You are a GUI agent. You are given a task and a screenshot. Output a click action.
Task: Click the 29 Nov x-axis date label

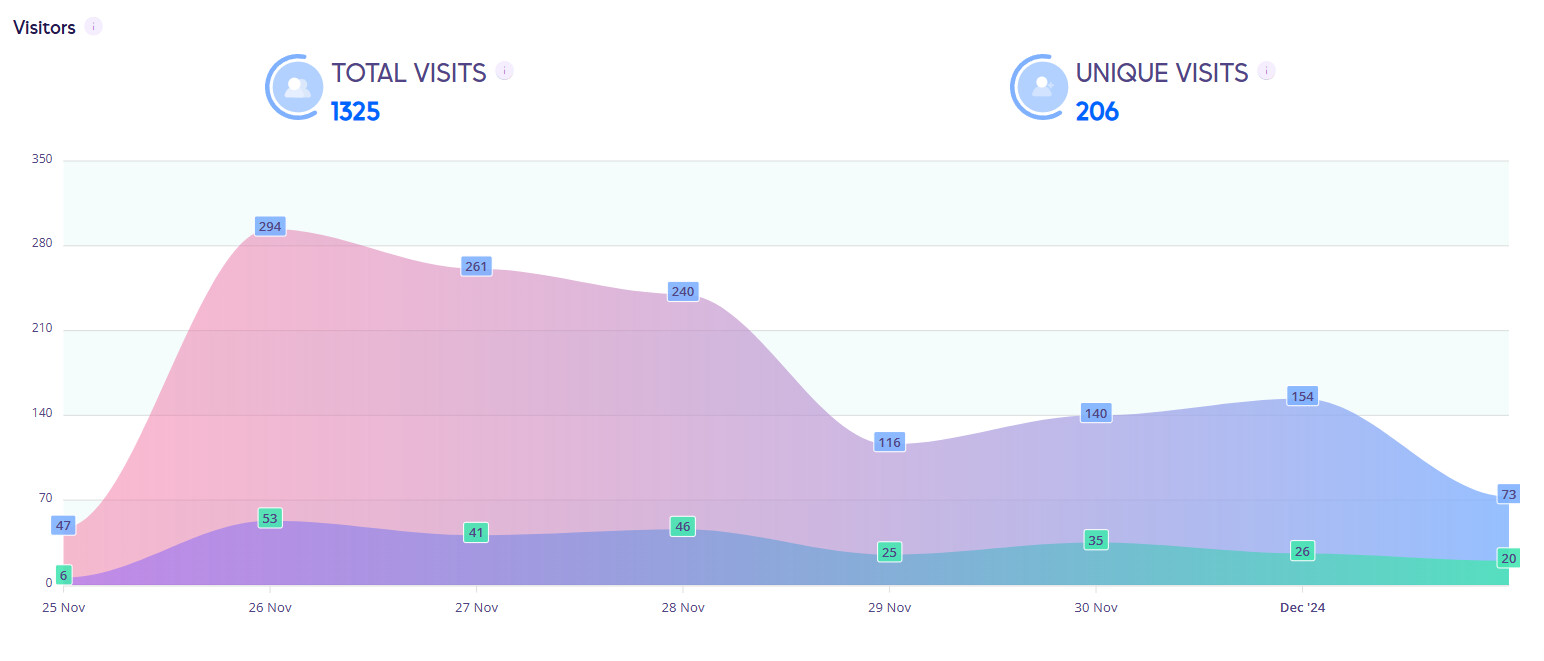click(x=889, y=607)
